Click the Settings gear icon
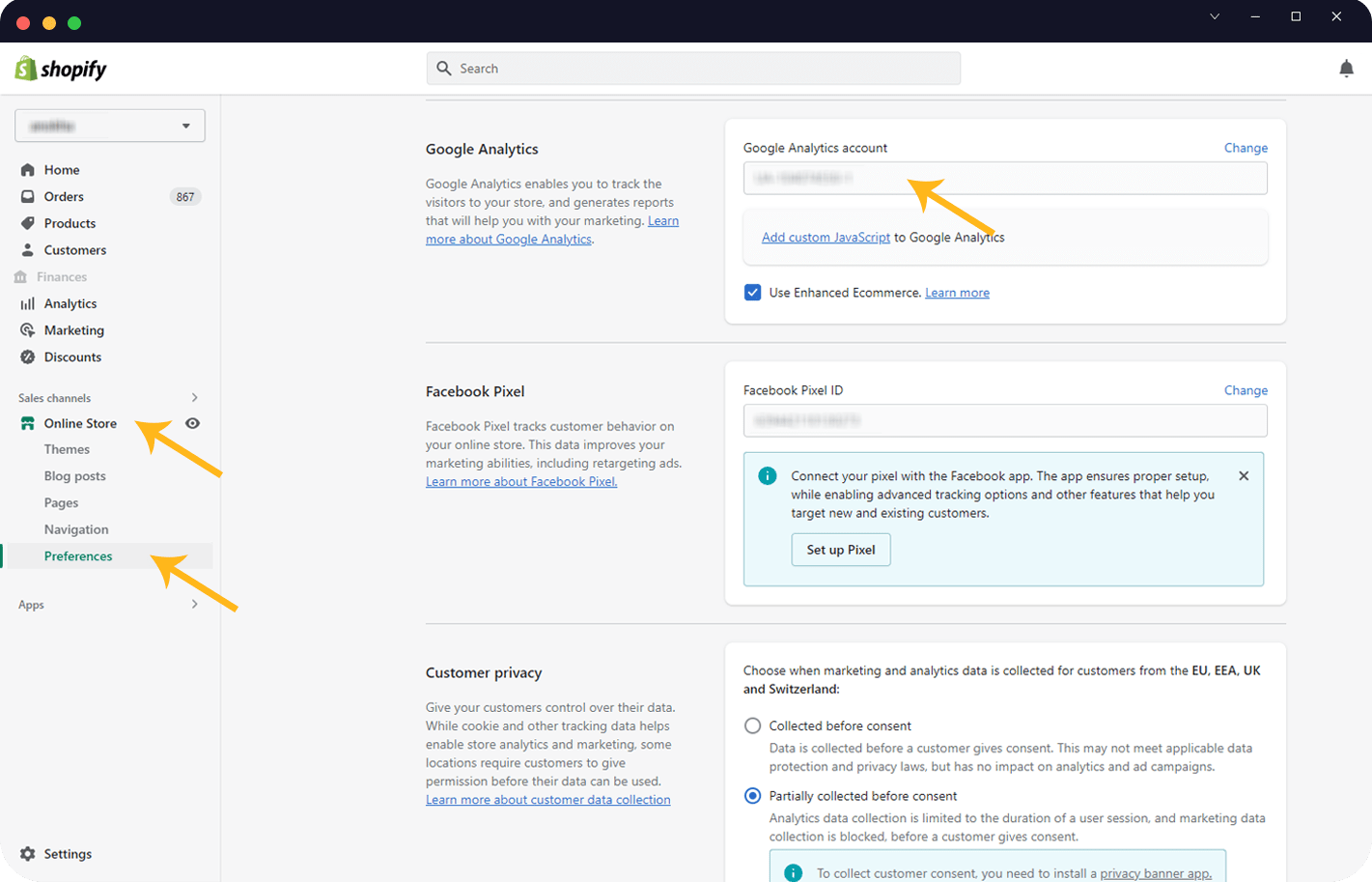This screenshot has height=882, width=1372. [28, 854]
